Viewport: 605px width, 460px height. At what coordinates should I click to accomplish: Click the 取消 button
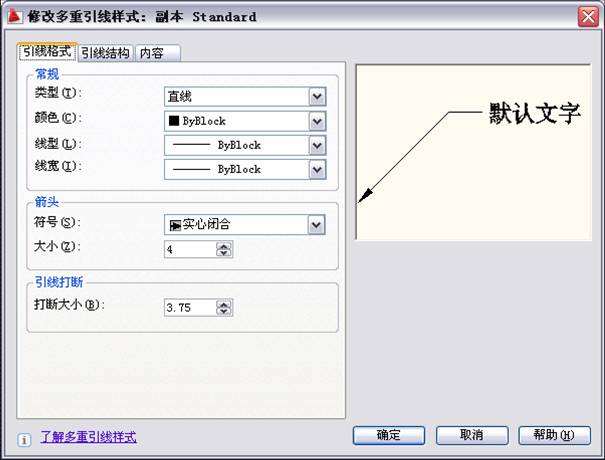(472, 435)
